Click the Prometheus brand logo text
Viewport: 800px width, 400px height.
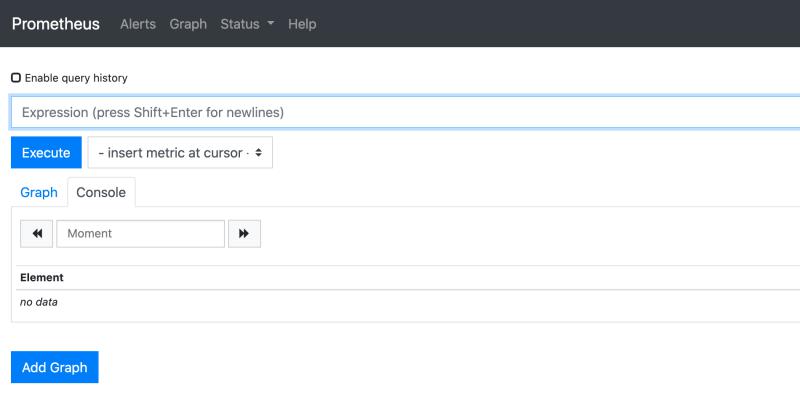[x=56, y=24]
